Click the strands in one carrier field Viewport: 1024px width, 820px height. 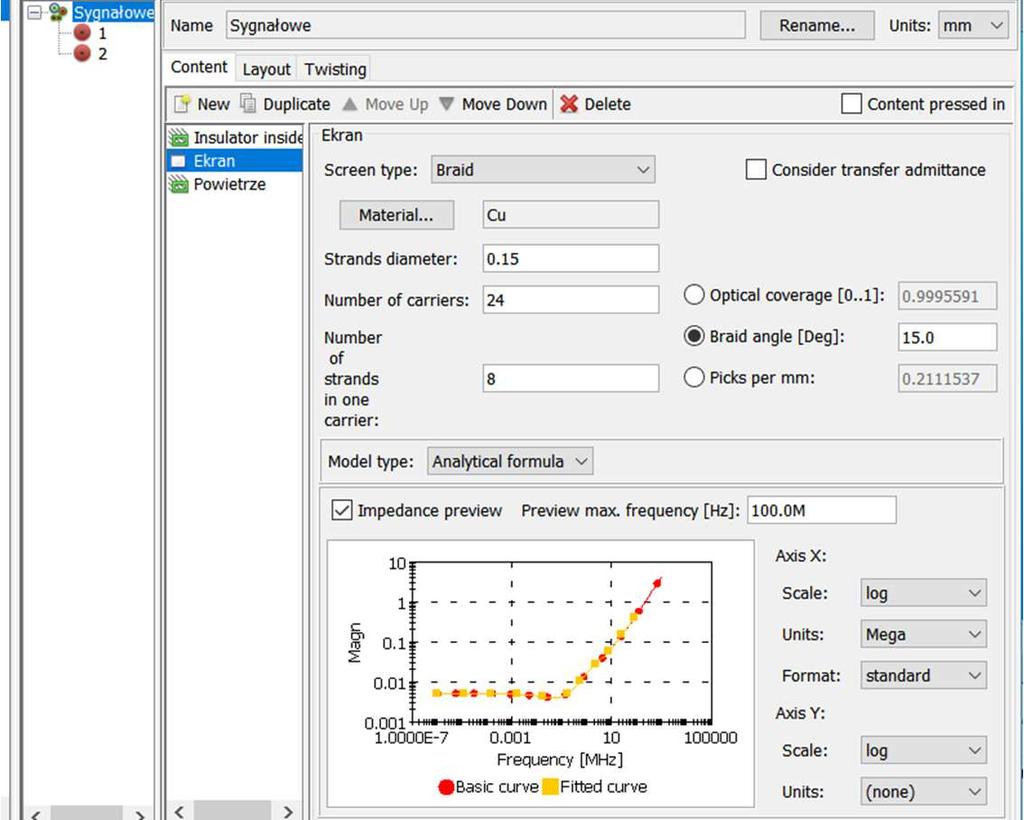tap(571, 378)
